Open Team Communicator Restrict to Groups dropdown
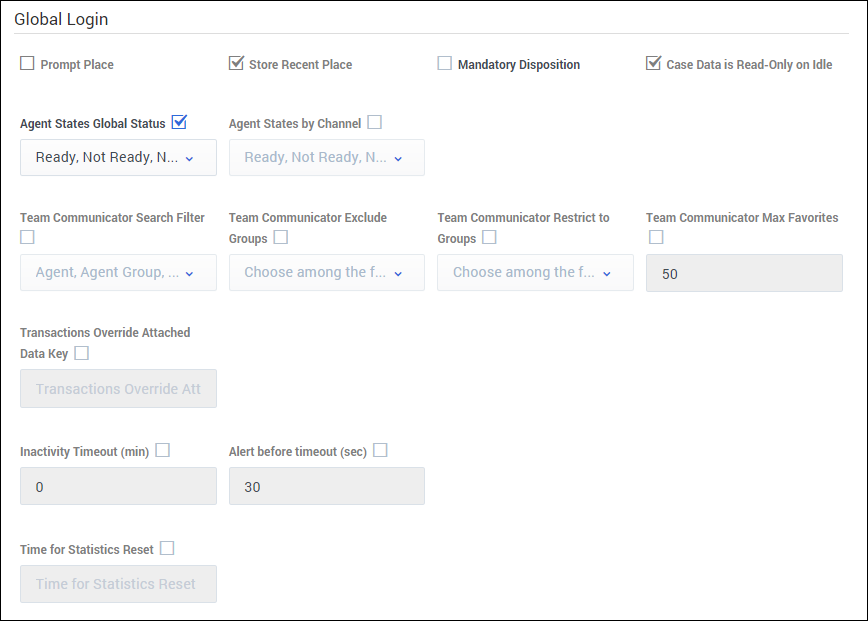868x621 pixels. tap(535, 273)
